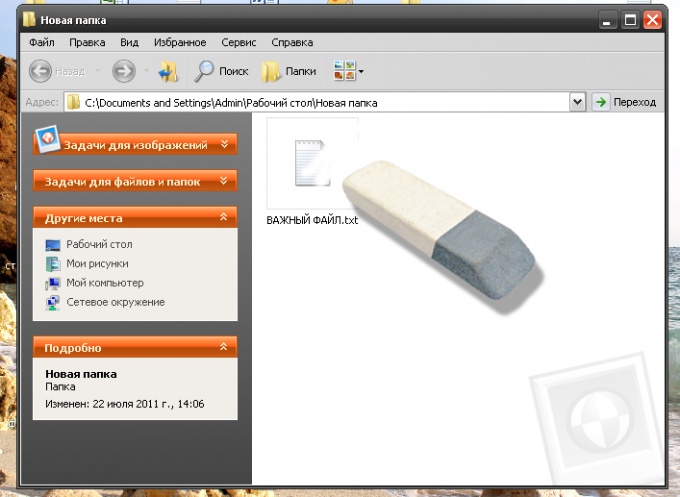Open the Рабочий стол link
This screenshot has width=680, height=497.
coord(99,244)
